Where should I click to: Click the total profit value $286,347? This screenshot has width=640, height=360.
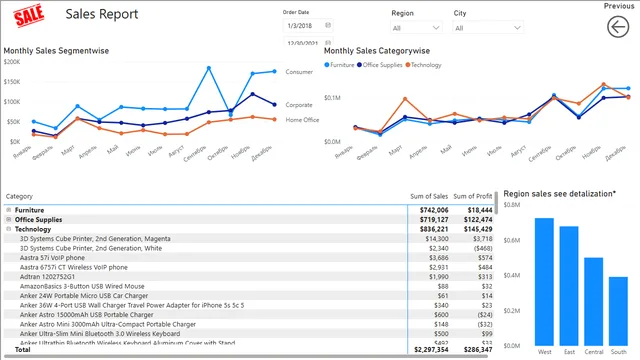point(478,349)
